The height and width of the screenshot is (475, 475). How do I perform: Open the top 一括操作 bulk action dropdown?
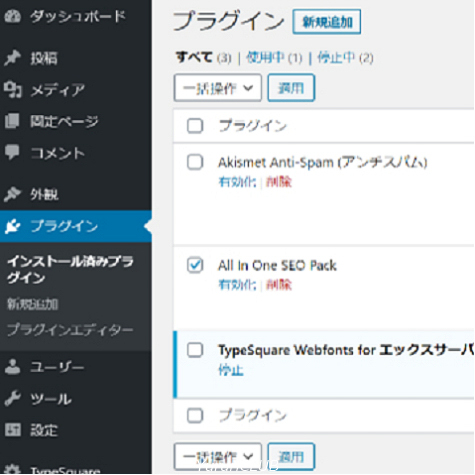pos(218,88)
